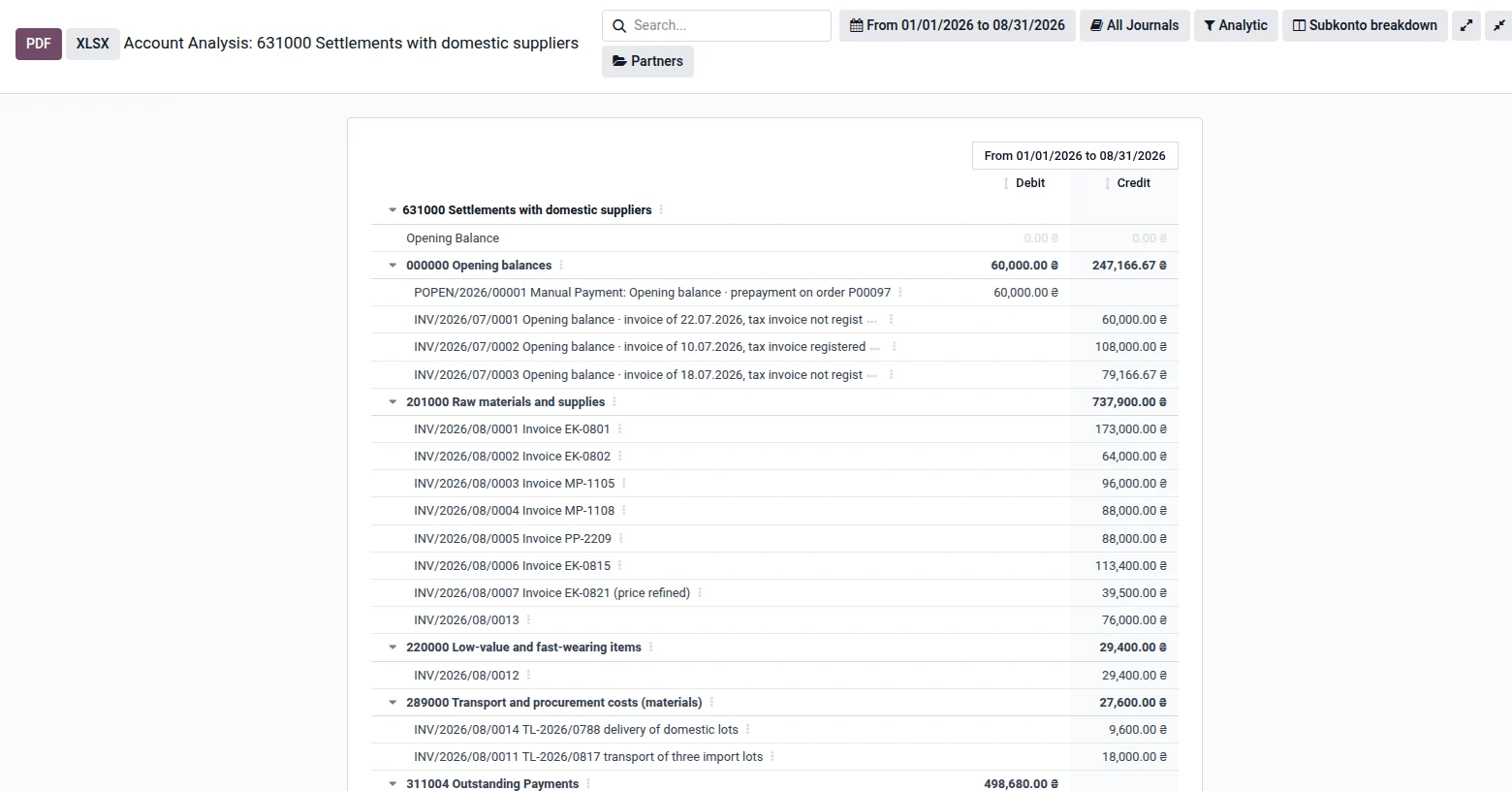This screenshot has height=791, width=1512.
Task: Open the kebab menu for 201000 Raw materials
Action: click(x=614, y=402)
